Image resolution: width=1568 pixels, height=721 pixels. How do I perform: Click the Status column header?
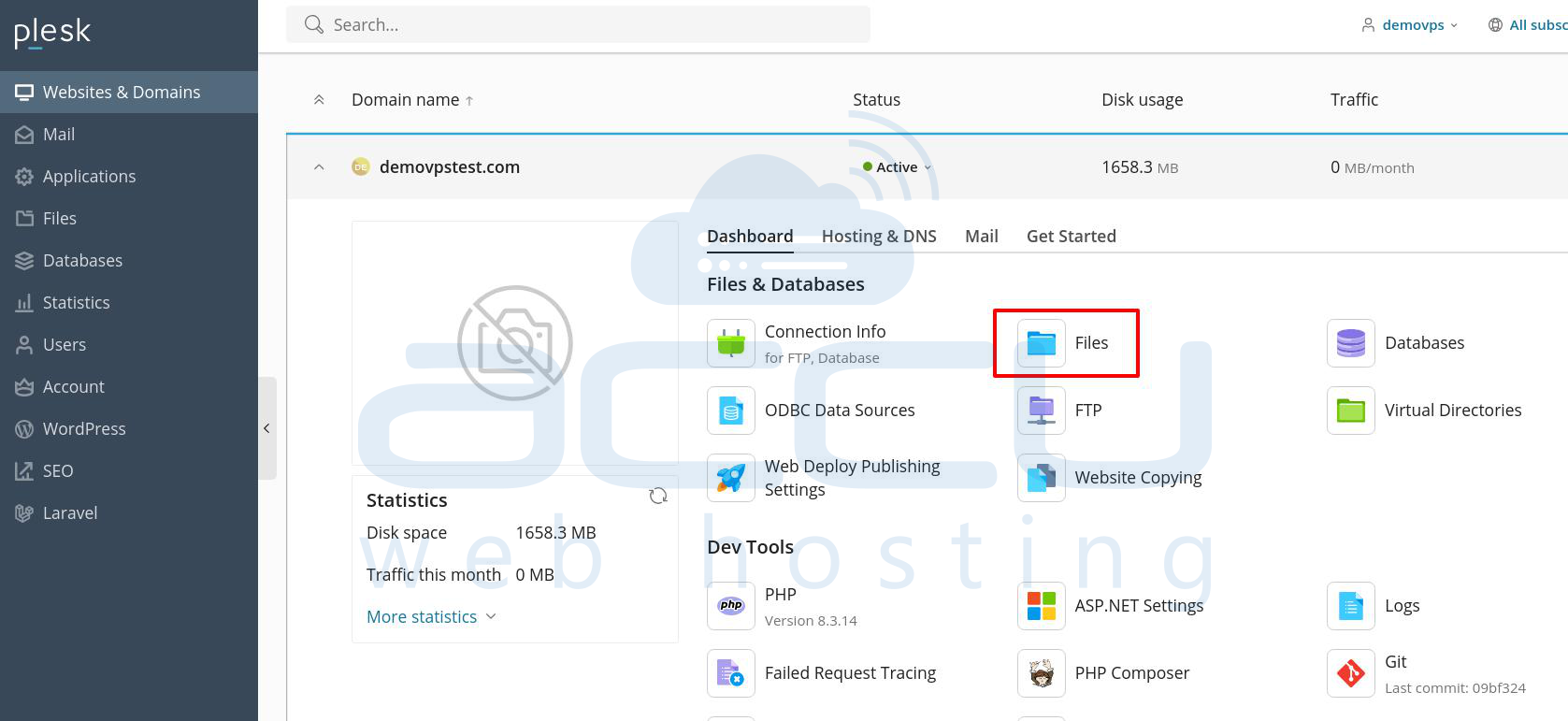[876, 100]
